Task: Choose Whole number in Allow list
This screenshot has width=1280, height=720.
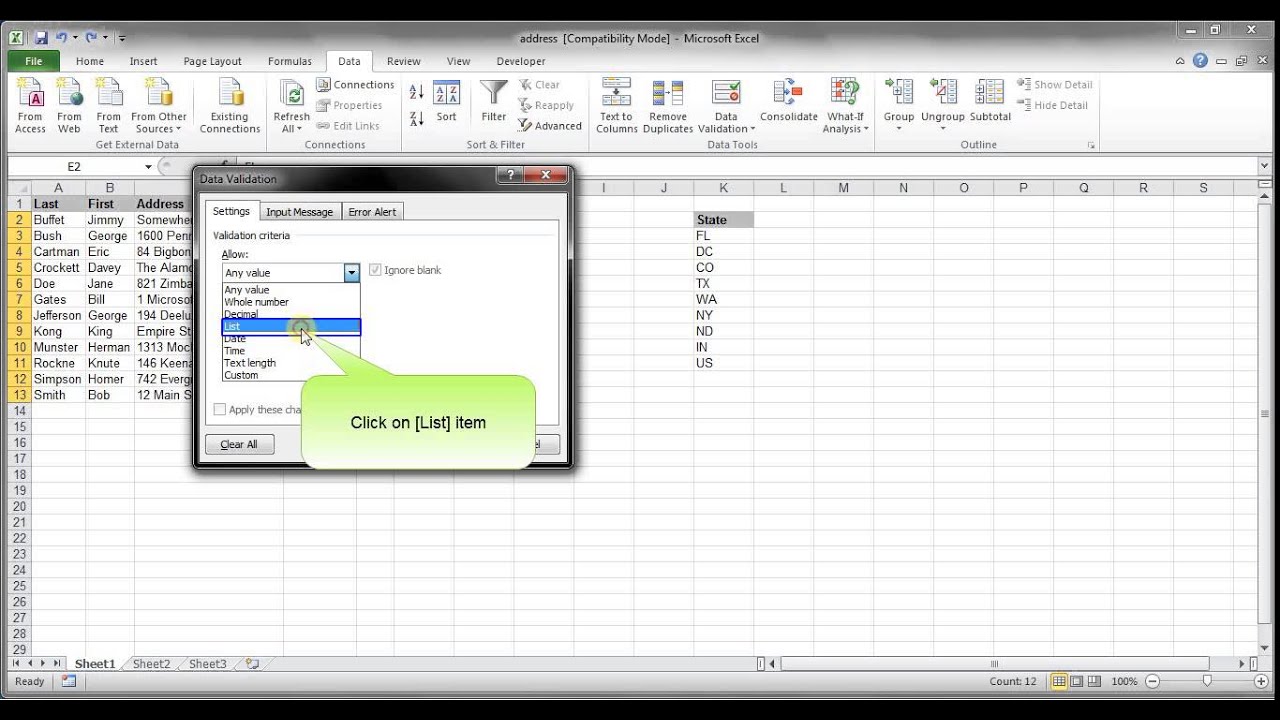Action: (290, 302)
